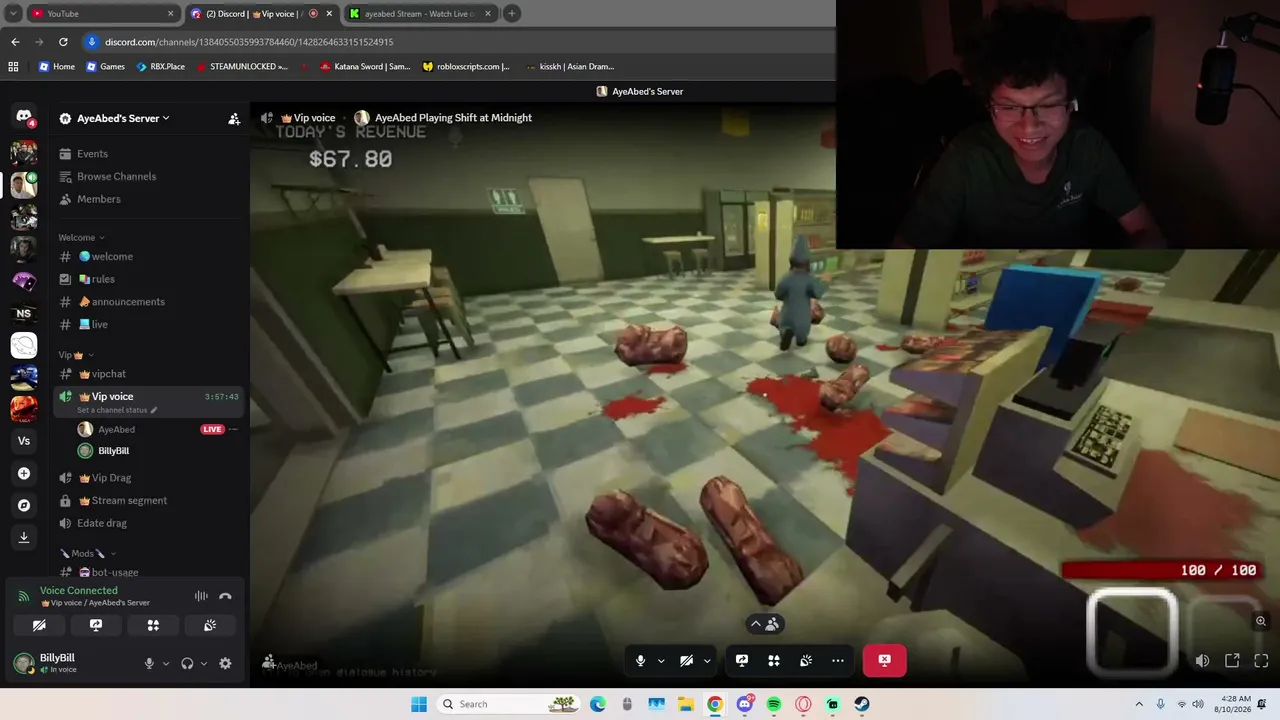The image size is (1280, 720).
Task: Open input device options arrow in user panel
Action: 166,663
